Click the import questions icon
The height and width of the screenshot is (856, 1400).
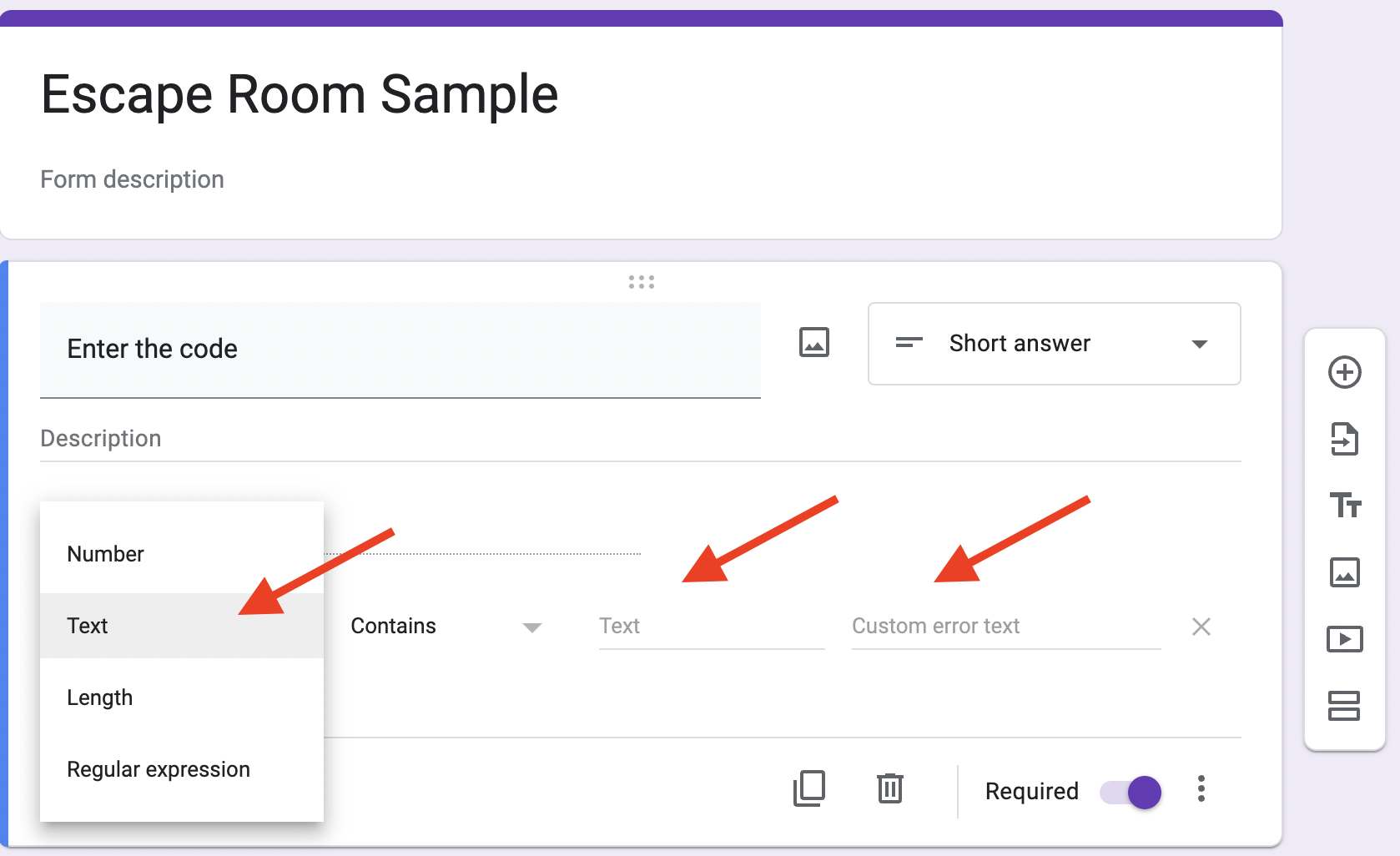click(x=1345, y=440)
